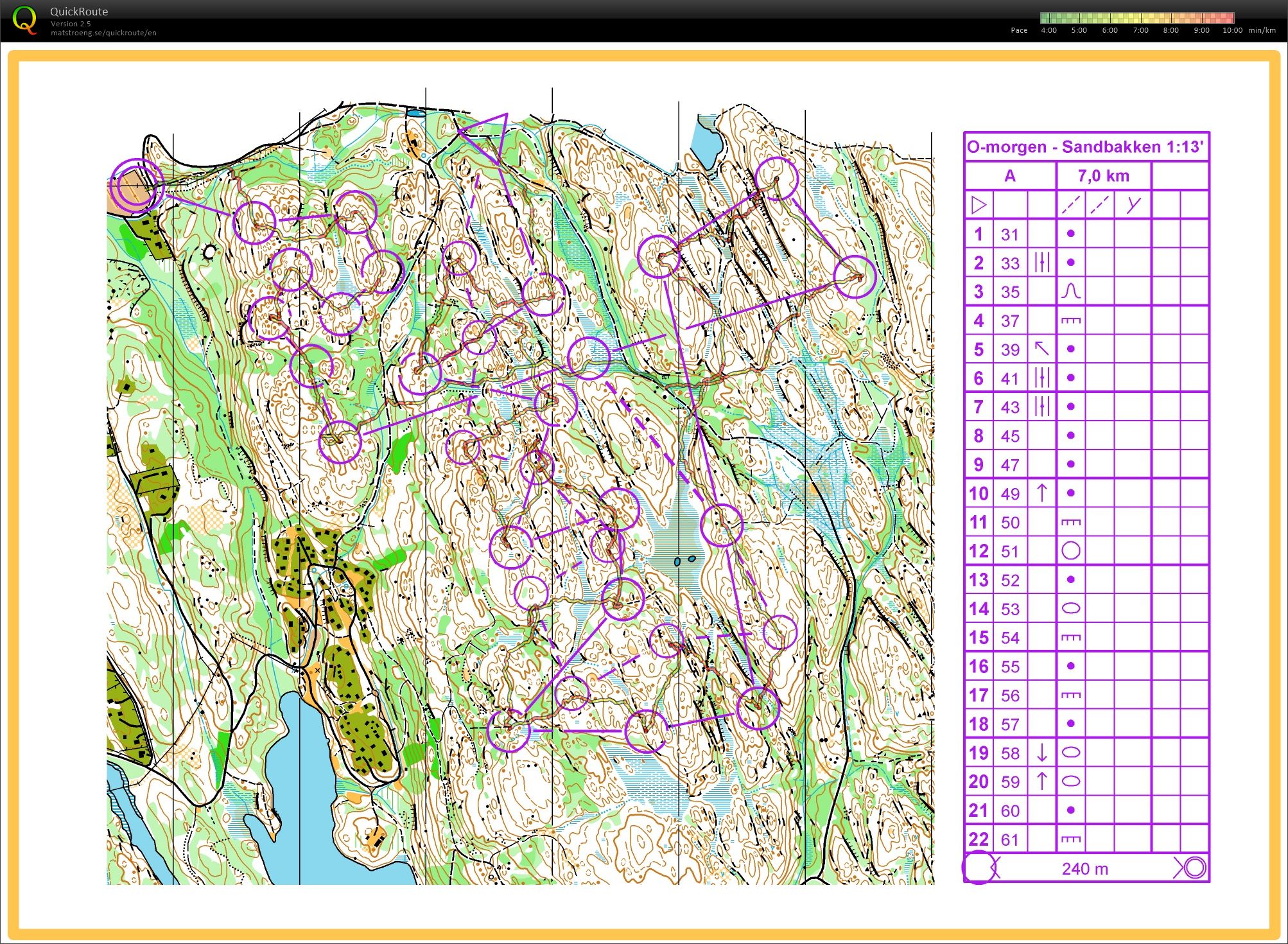Click the 240 m finish distance text
The image size is (1288, 944).
pyautogui.click(x=1084, y=869)
